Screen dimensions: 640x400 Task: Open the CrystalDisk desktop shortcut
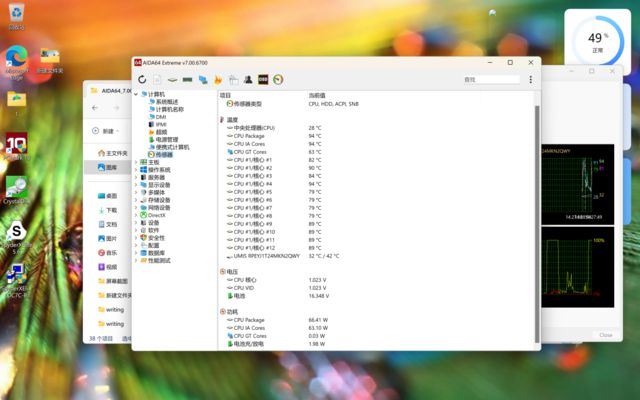(16, 190)
